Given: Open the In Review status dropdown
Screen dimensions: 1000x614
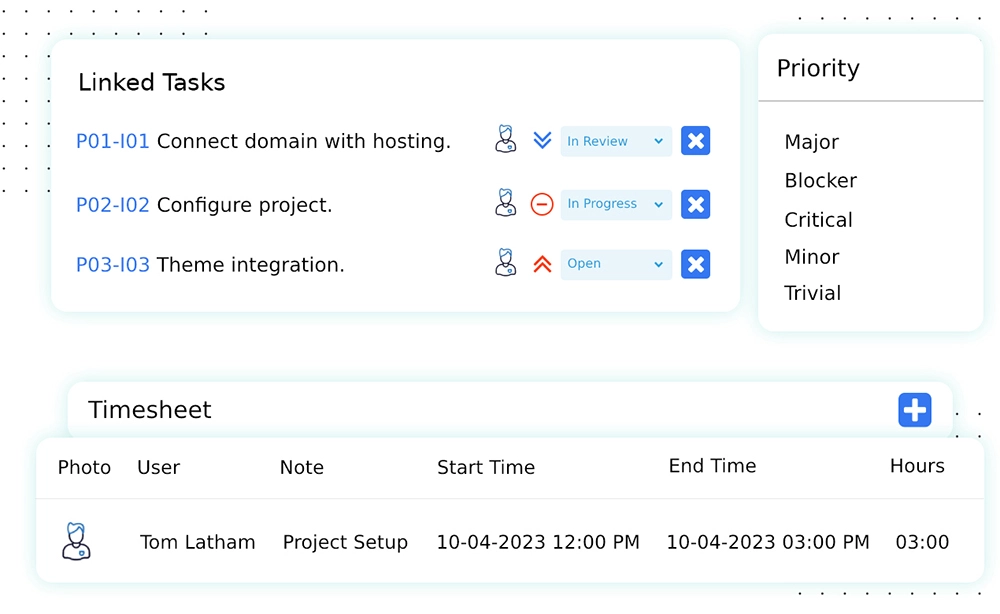Looking at the screenshot, I should [x=615, y=140].
